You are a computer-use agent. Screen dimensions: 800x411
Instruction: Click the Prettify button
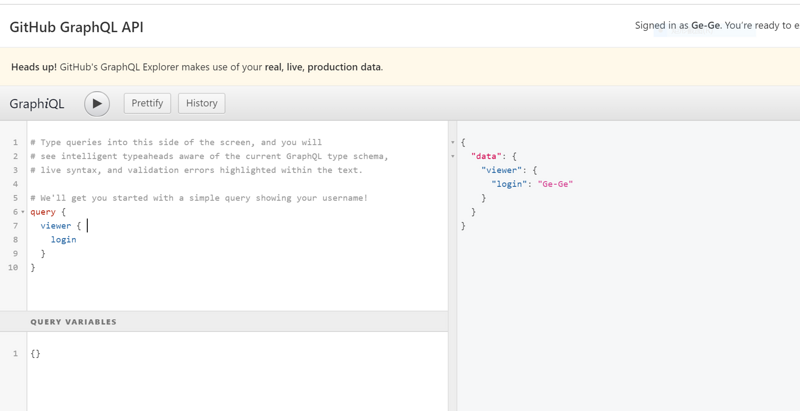[147, 104]
